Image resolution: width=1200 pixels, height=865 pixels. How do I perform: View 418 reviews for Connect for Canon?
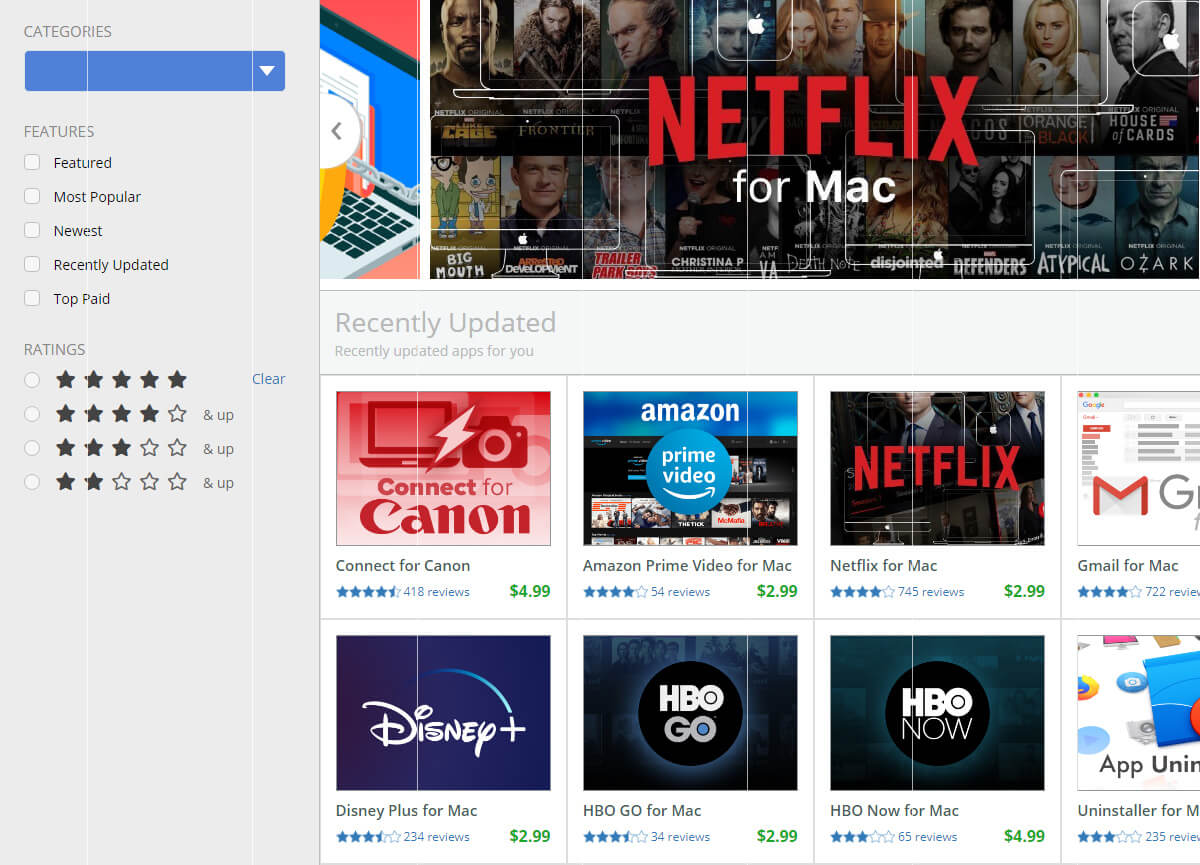pos(436,592)
